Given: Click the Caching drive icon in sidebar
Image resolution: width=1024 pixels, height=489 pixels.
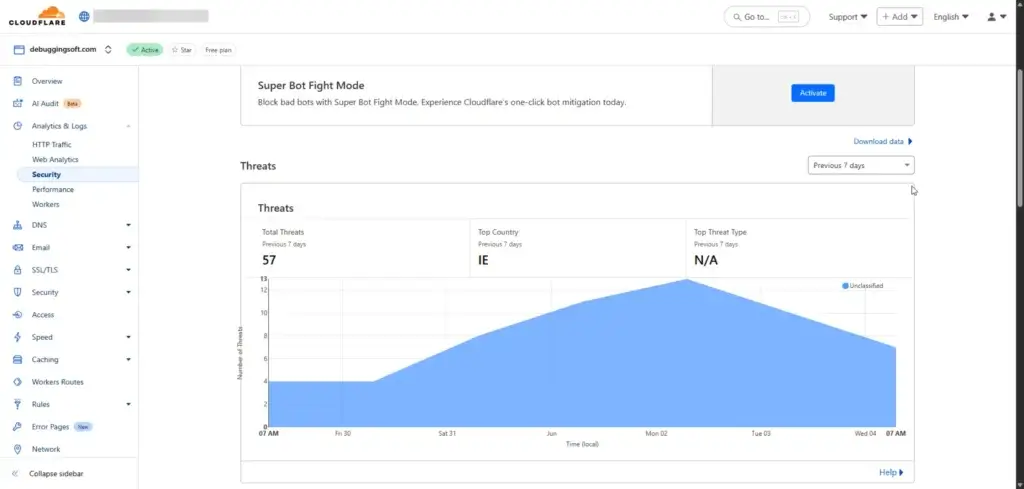Looking at the screenshot, I should pos(18,360).
